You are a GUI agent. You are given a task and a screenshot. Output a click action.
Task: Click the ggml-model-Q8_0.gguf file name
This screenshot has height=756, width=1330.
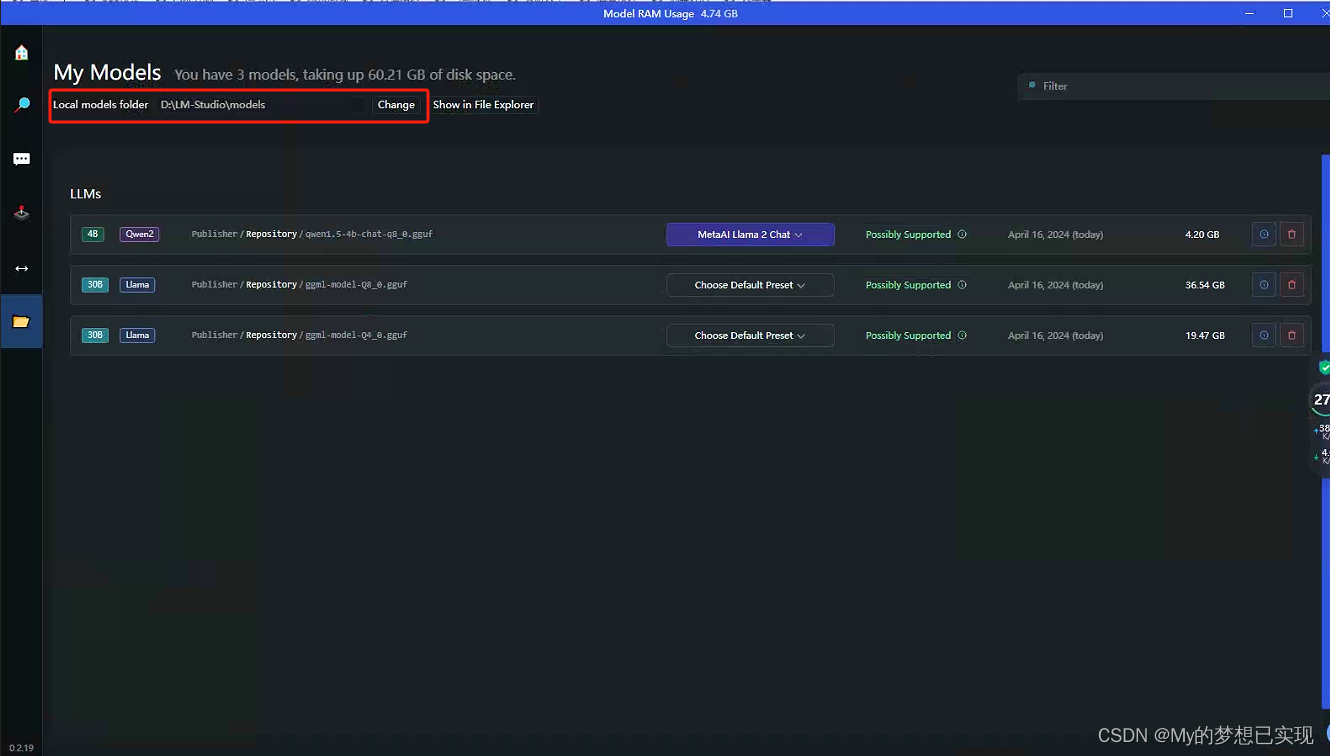tap(356, 285)
